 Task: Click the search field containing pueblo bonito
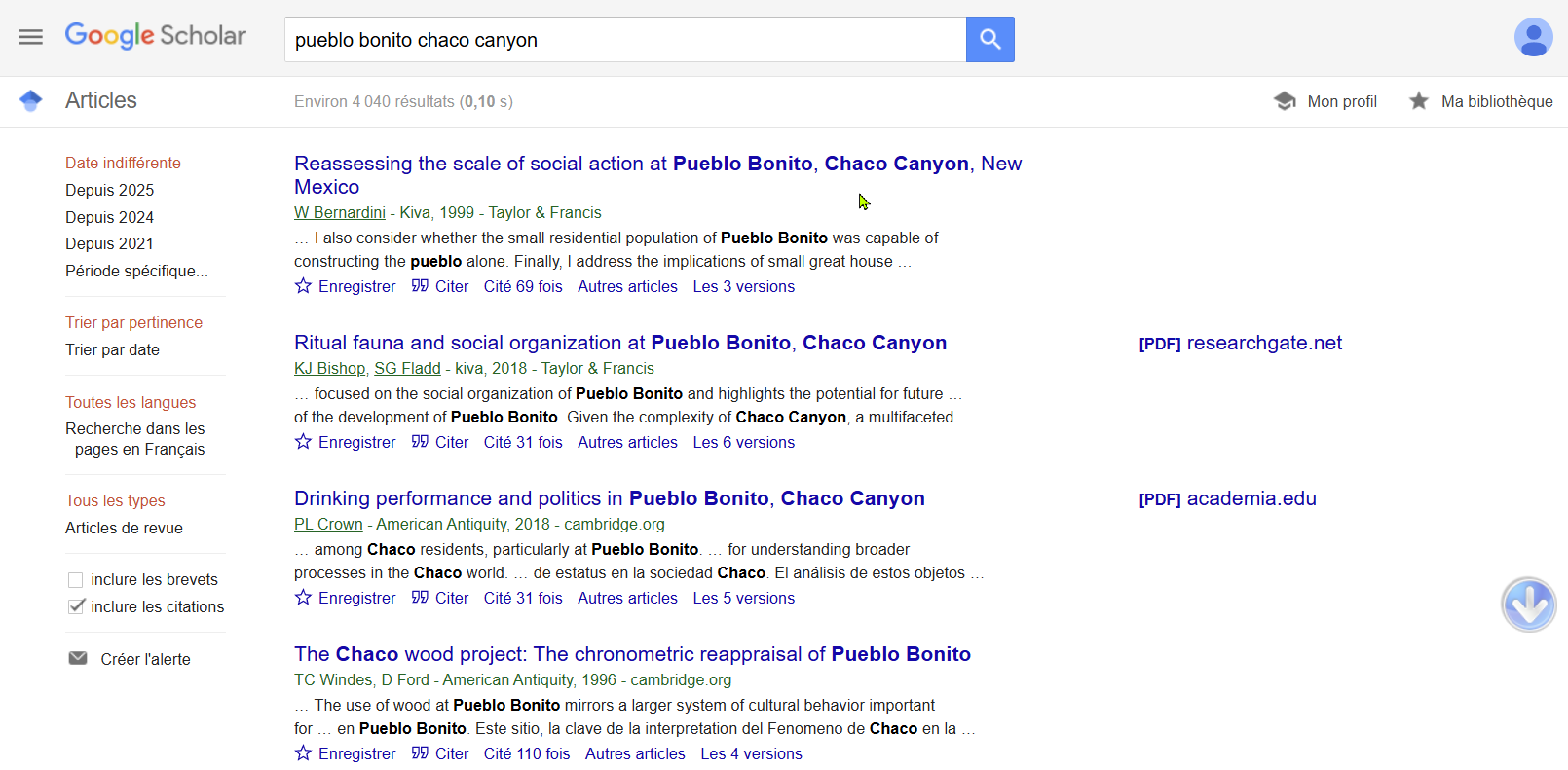pyautogui.click(x=623, y=40)
